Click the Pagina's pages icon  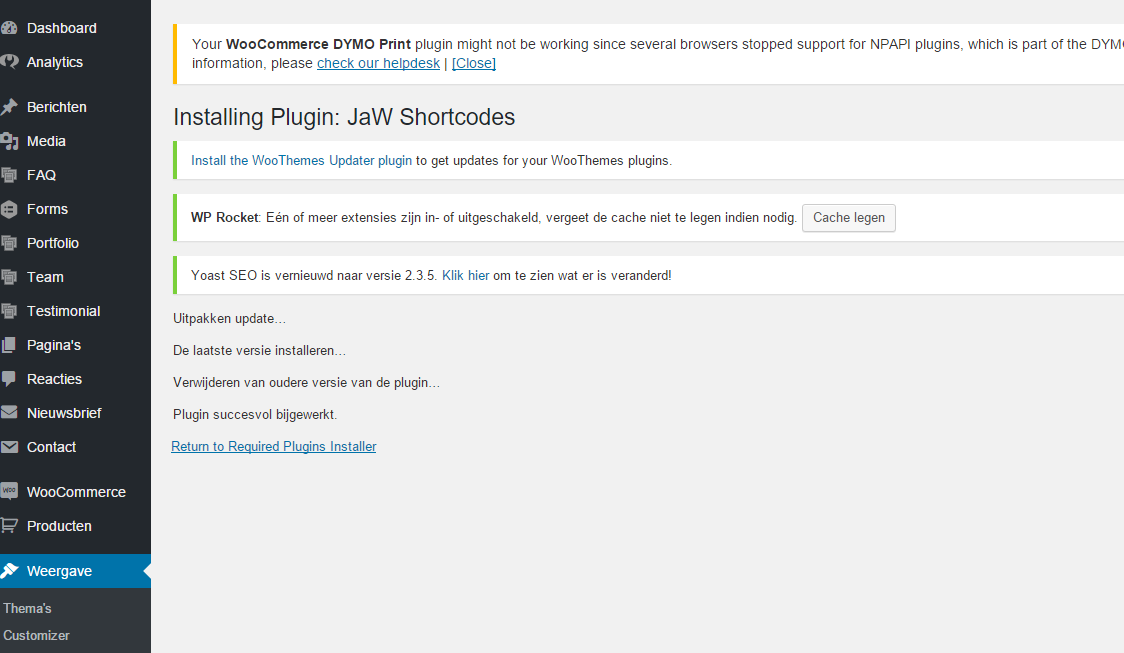pos(9,345)
